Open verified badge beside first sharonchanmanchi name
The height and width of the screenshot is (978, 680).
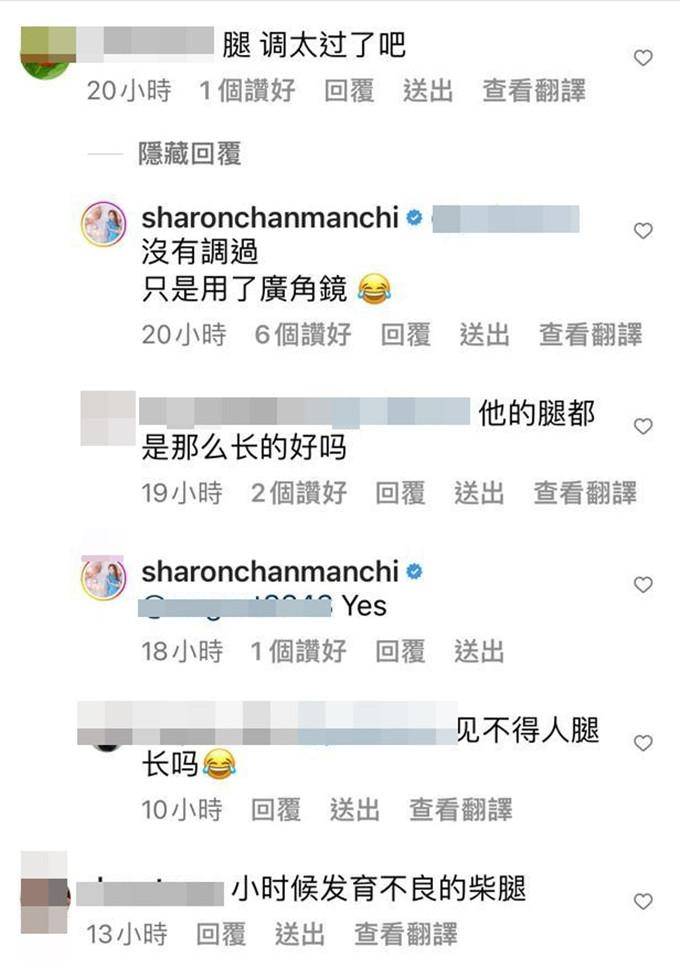coord(414,218)
